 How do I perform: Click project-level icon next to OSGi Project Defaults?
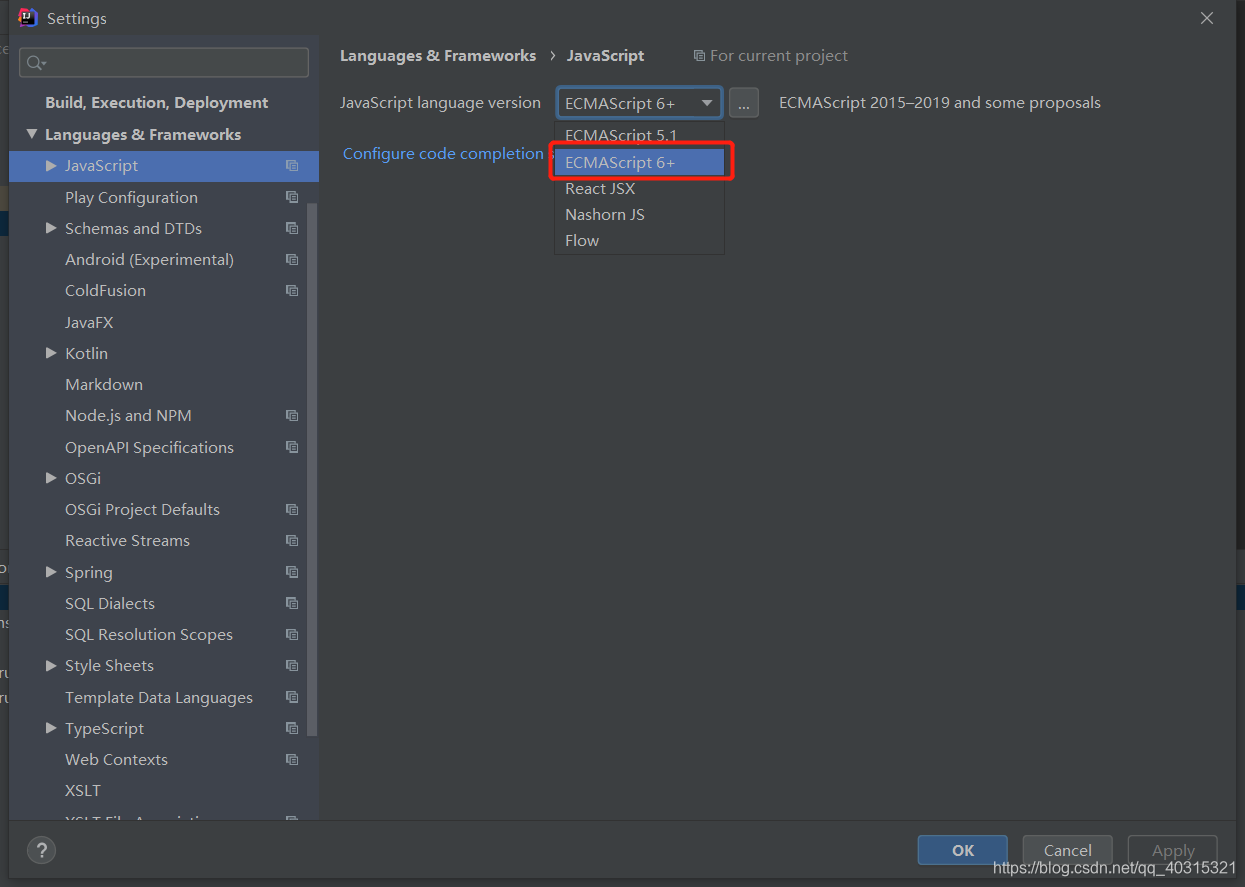(x=292, y=509)
